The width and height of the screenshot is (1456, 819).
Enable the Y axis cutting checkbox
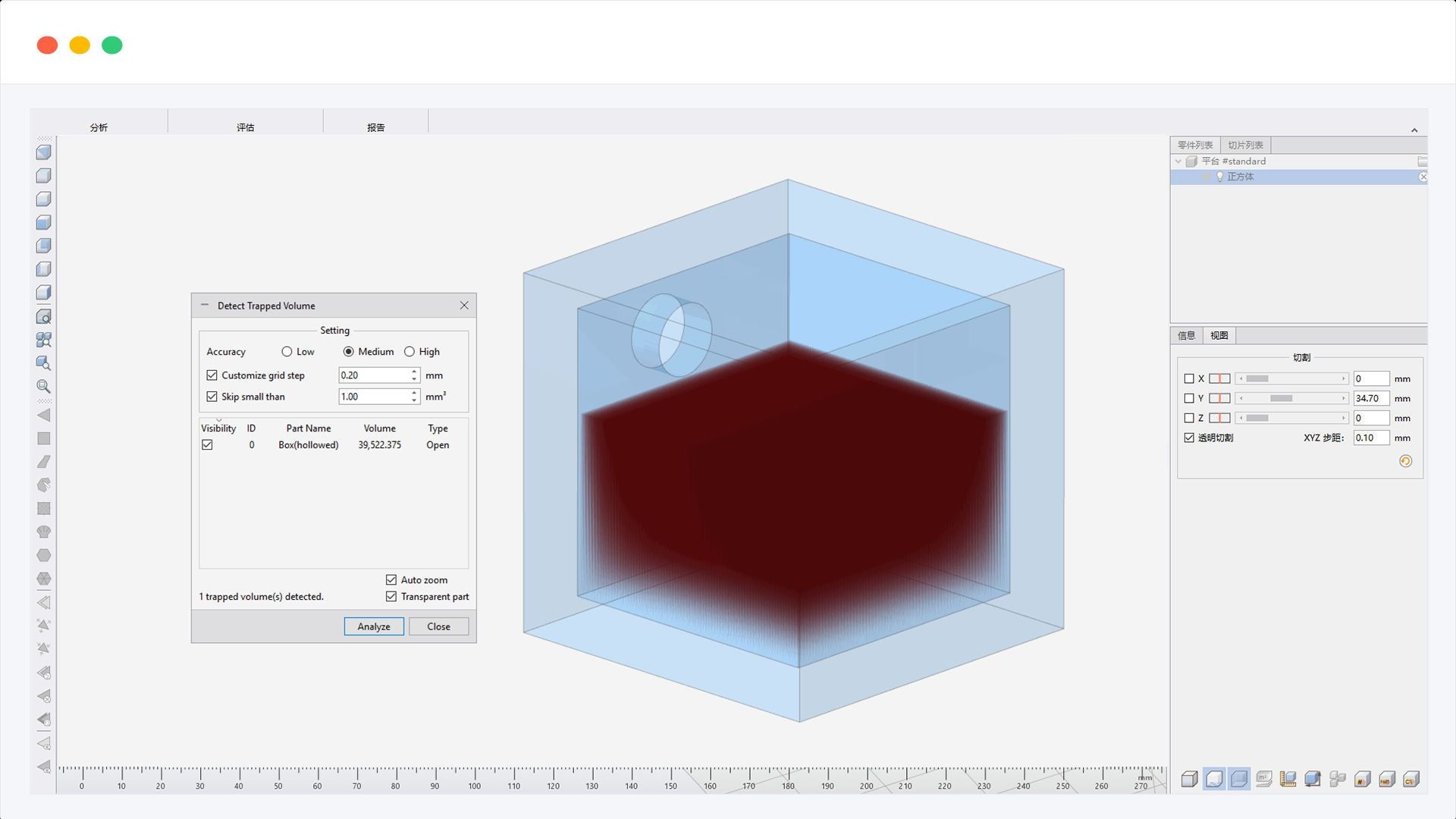click(x=1189, y=398)
